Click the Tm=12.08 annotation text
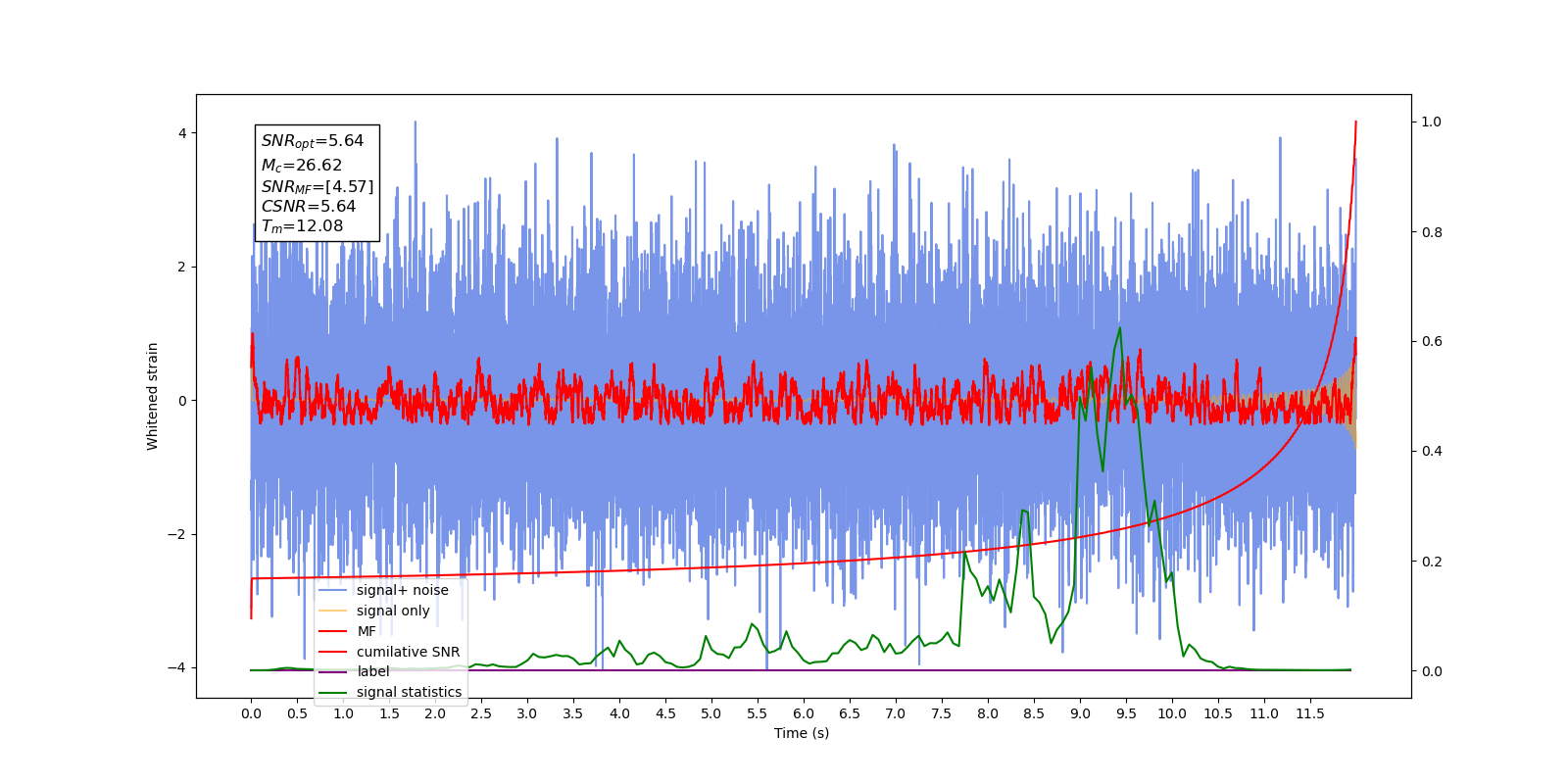1568x784 pixels. click(302, 226)
